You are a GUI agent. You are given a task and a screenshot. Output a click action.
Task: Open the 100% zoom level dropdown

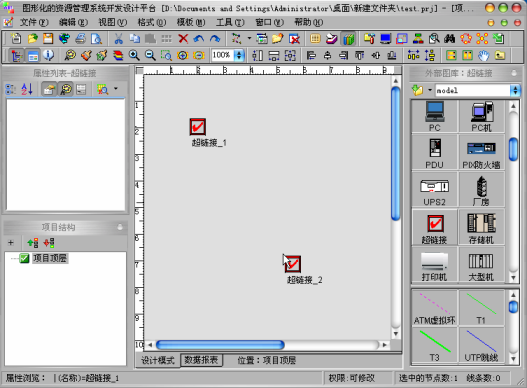pos(239,55)
